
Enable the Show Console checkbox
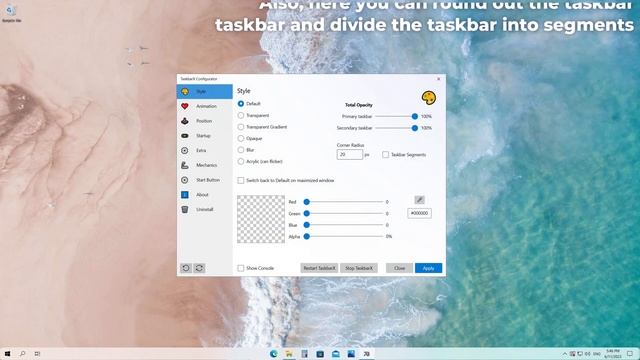coord(241,268)
